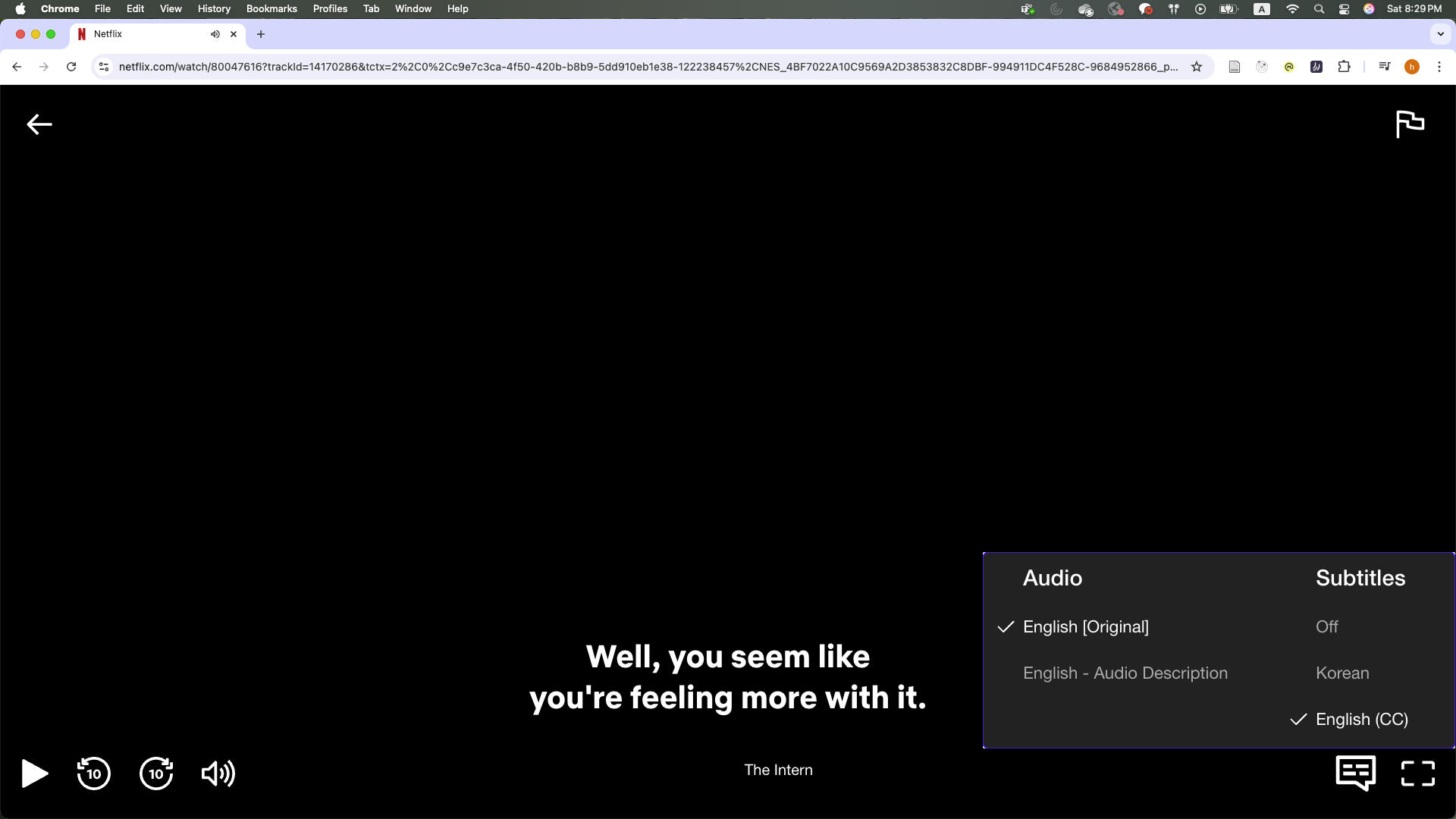This screenshot has width=1456, height=819.
Task: Enter fullscreen mode
Action: [x=1417, y=773]
